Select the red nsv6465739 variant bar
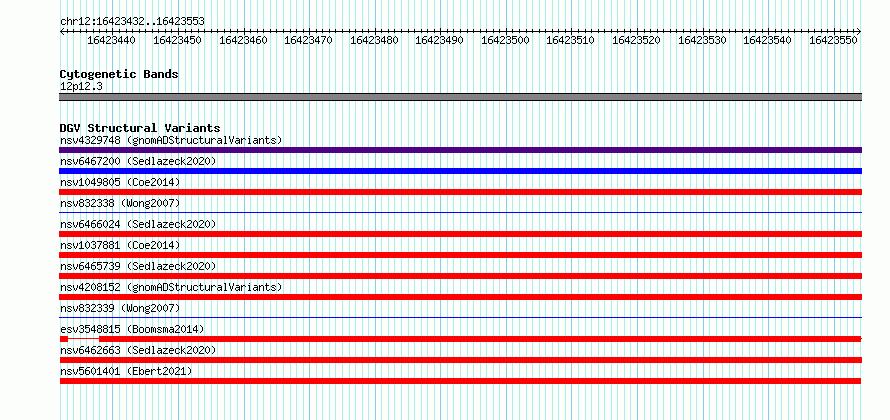This screenshot has width=890, height=420. [x=460, y=276]
